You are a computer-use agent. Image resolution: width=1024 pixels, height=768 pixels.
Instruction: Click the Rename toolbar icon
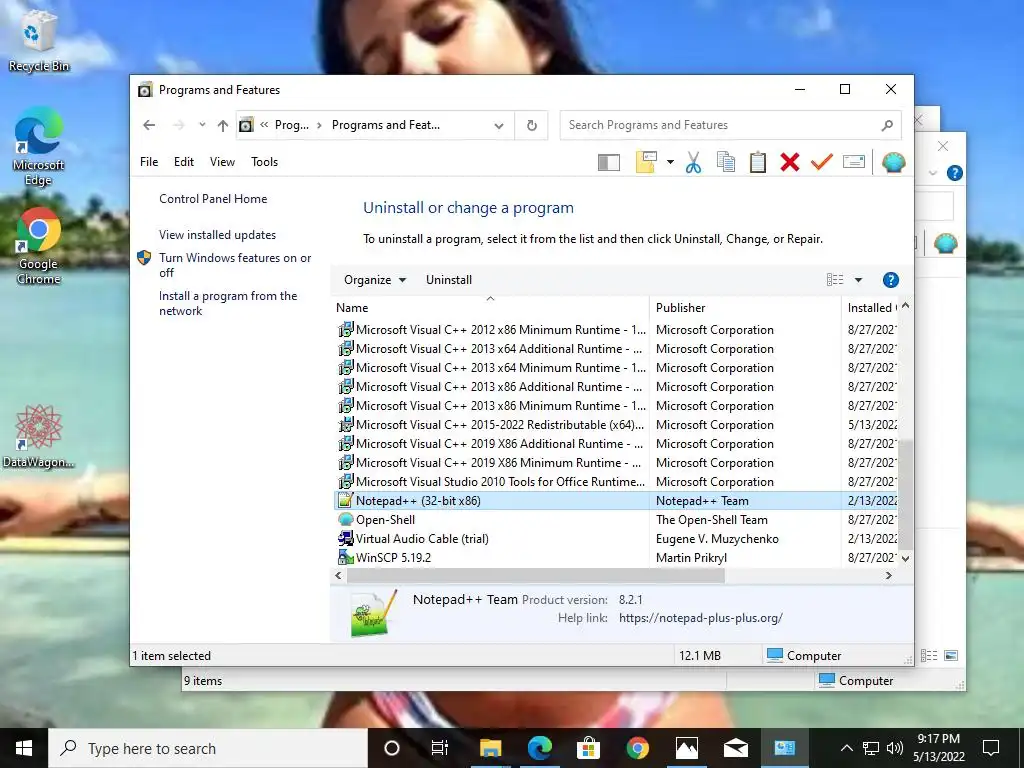click(854, 161)
